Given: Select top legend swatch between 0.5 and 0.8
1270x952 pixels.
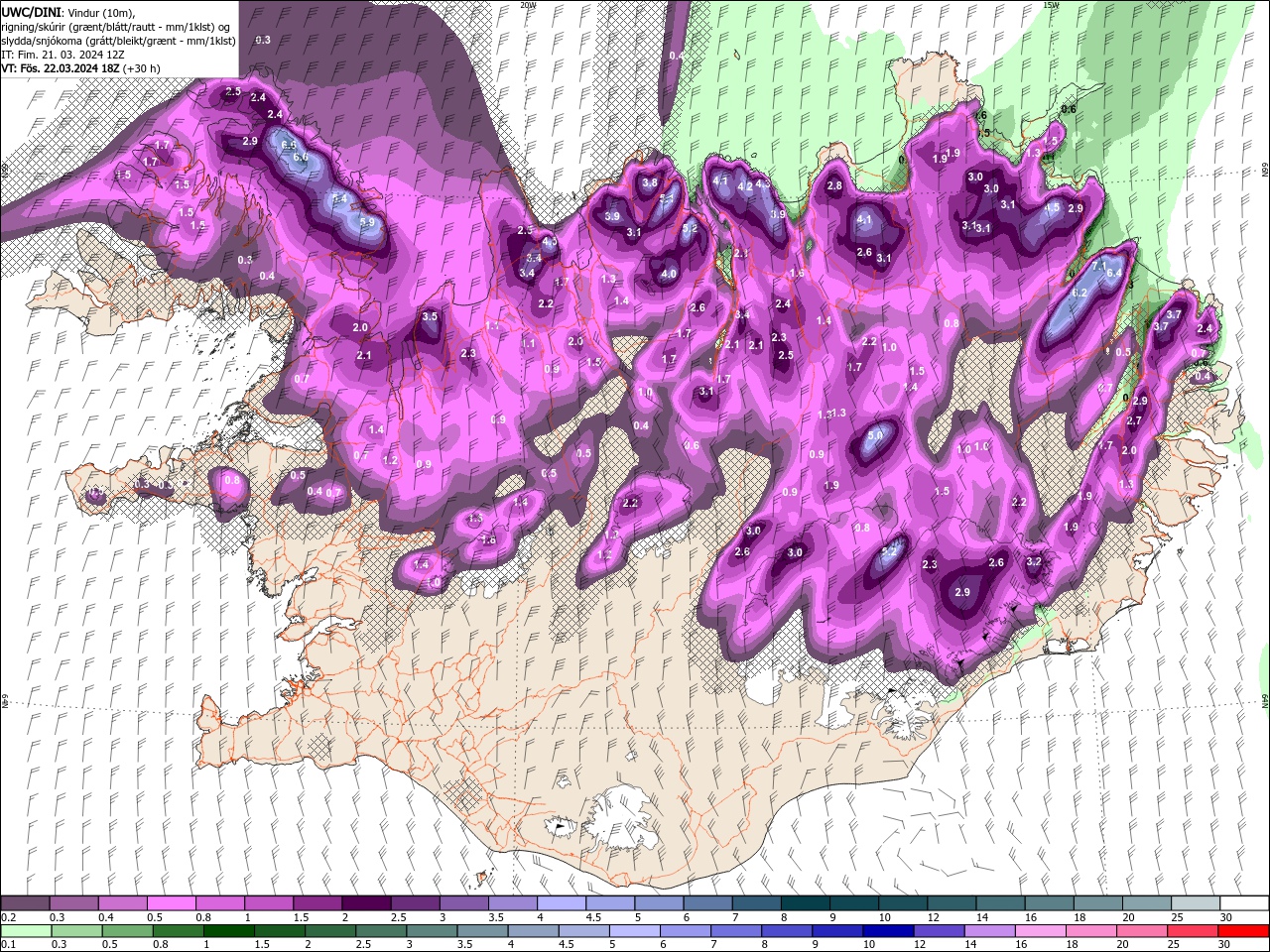Looking at the screenshot, I should click(172, 903).
